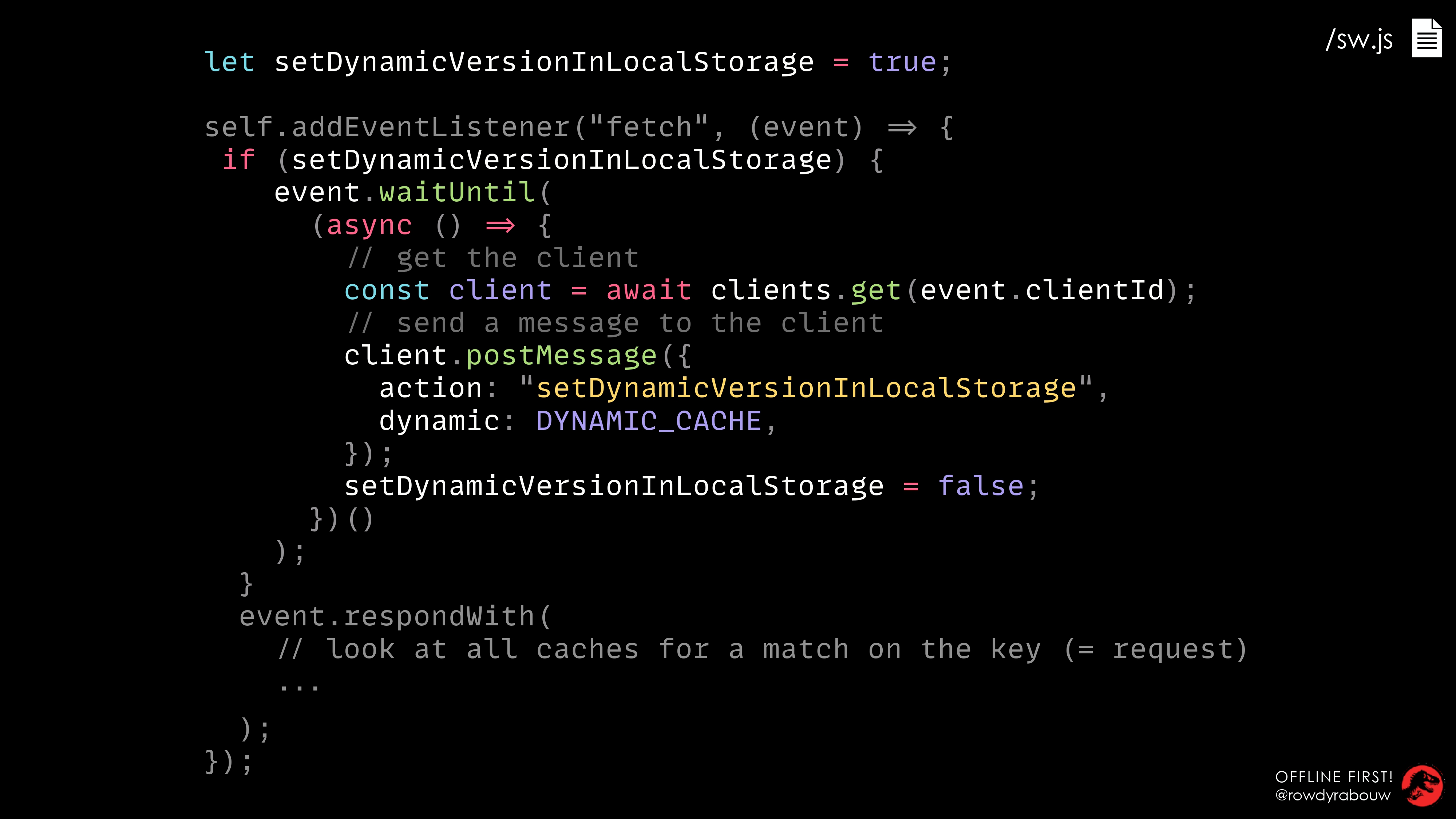This screenshot has height=819, width=1456.
Task: Click the 'true' value on first line
Action: pyautogui.click(x=902, y=62)
